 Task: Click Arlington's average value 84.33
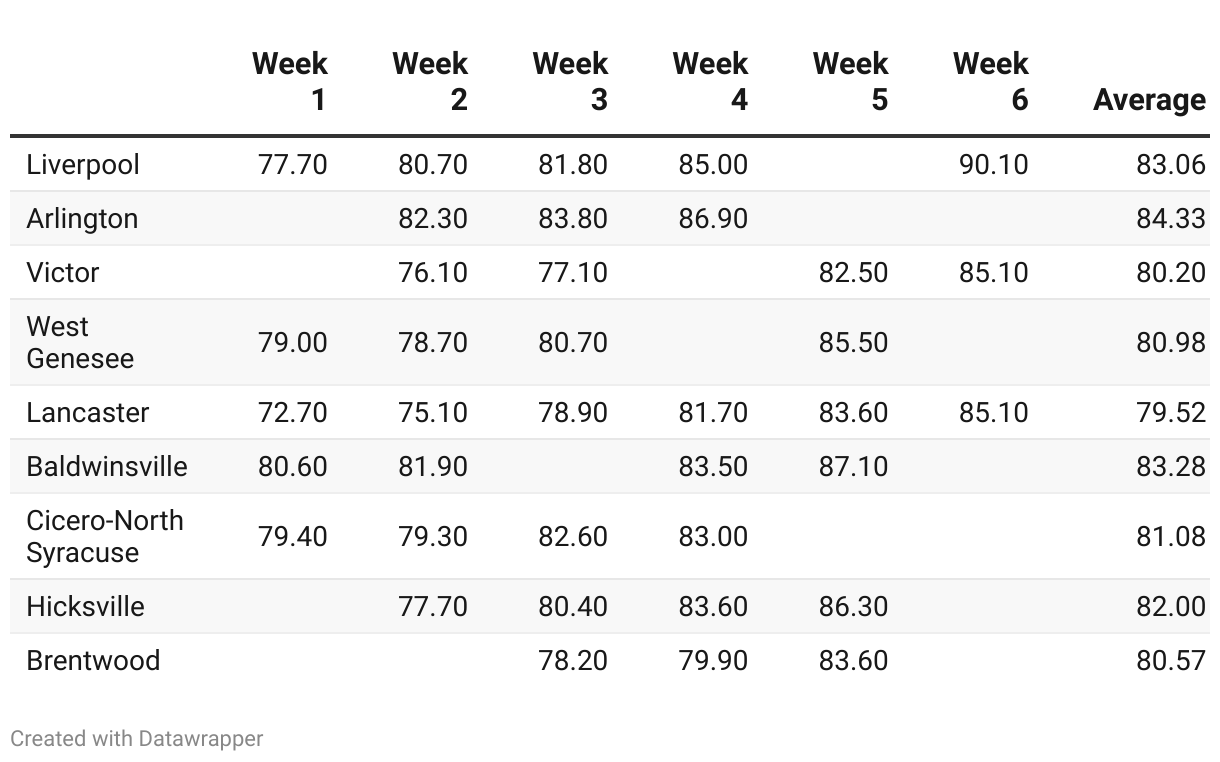(1170, 219)
